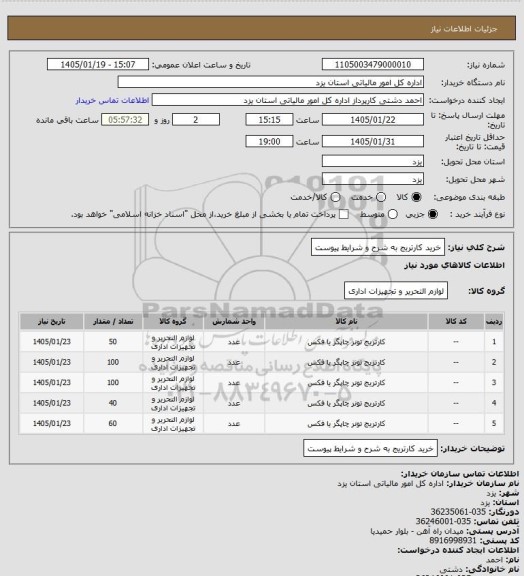
Task: Click the postal address میدان راه آهن
Action: click(418, 531)
